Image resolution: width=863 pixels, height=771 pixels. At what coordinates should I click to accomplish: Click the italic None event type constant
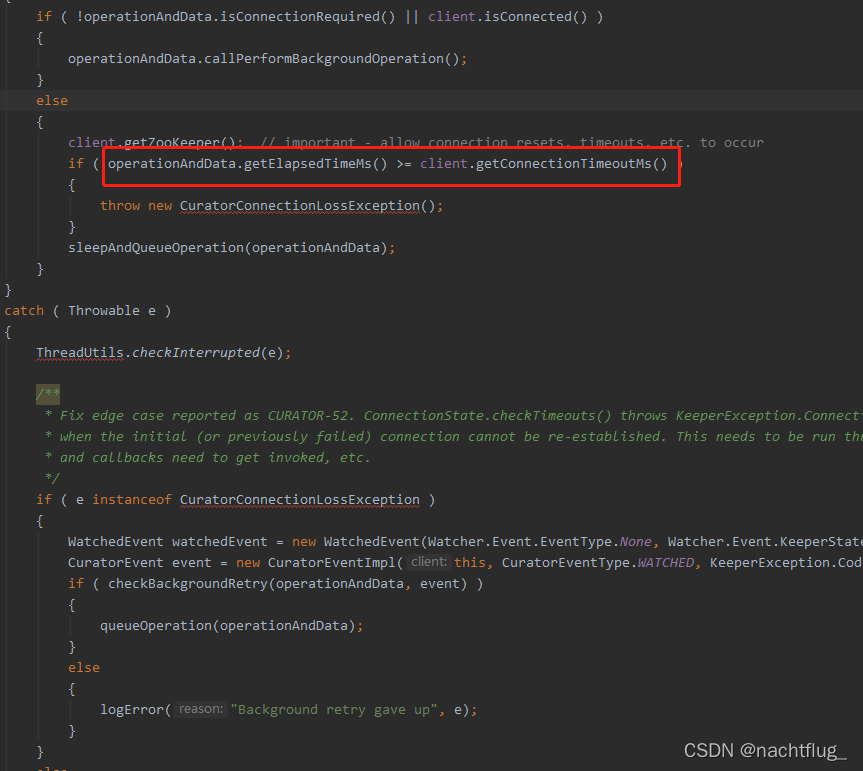pyautogui.click(x=636, y=542)
